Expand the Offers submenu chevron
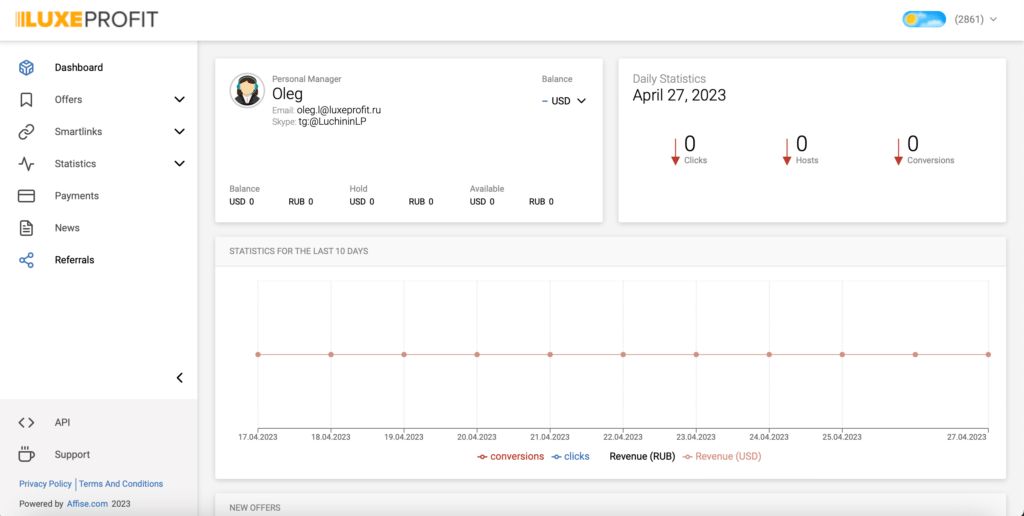The image size is (1024, 516). [180, 100]
